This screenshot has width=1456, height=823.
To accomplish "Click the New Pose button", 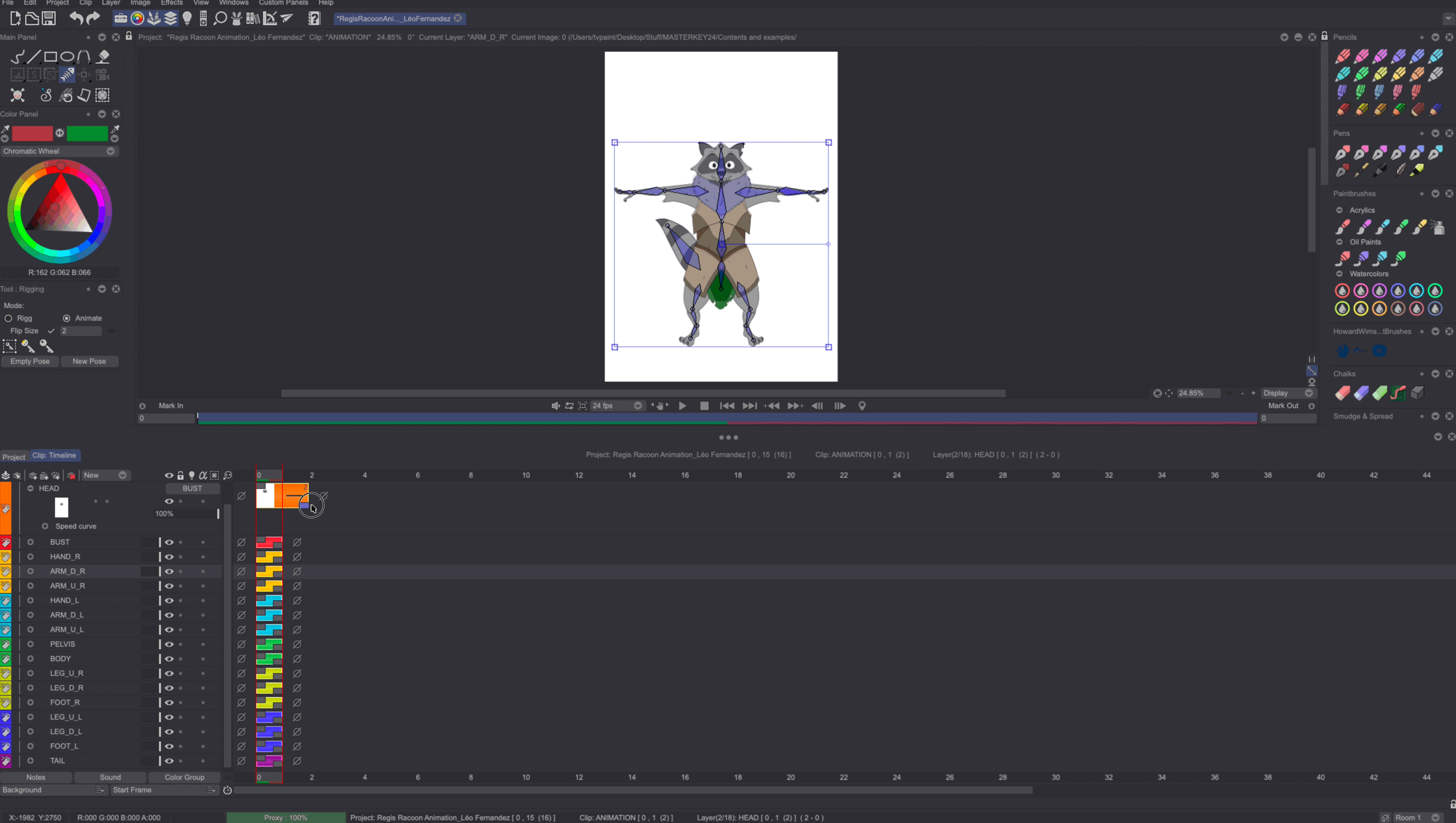I will pos(89,361).
